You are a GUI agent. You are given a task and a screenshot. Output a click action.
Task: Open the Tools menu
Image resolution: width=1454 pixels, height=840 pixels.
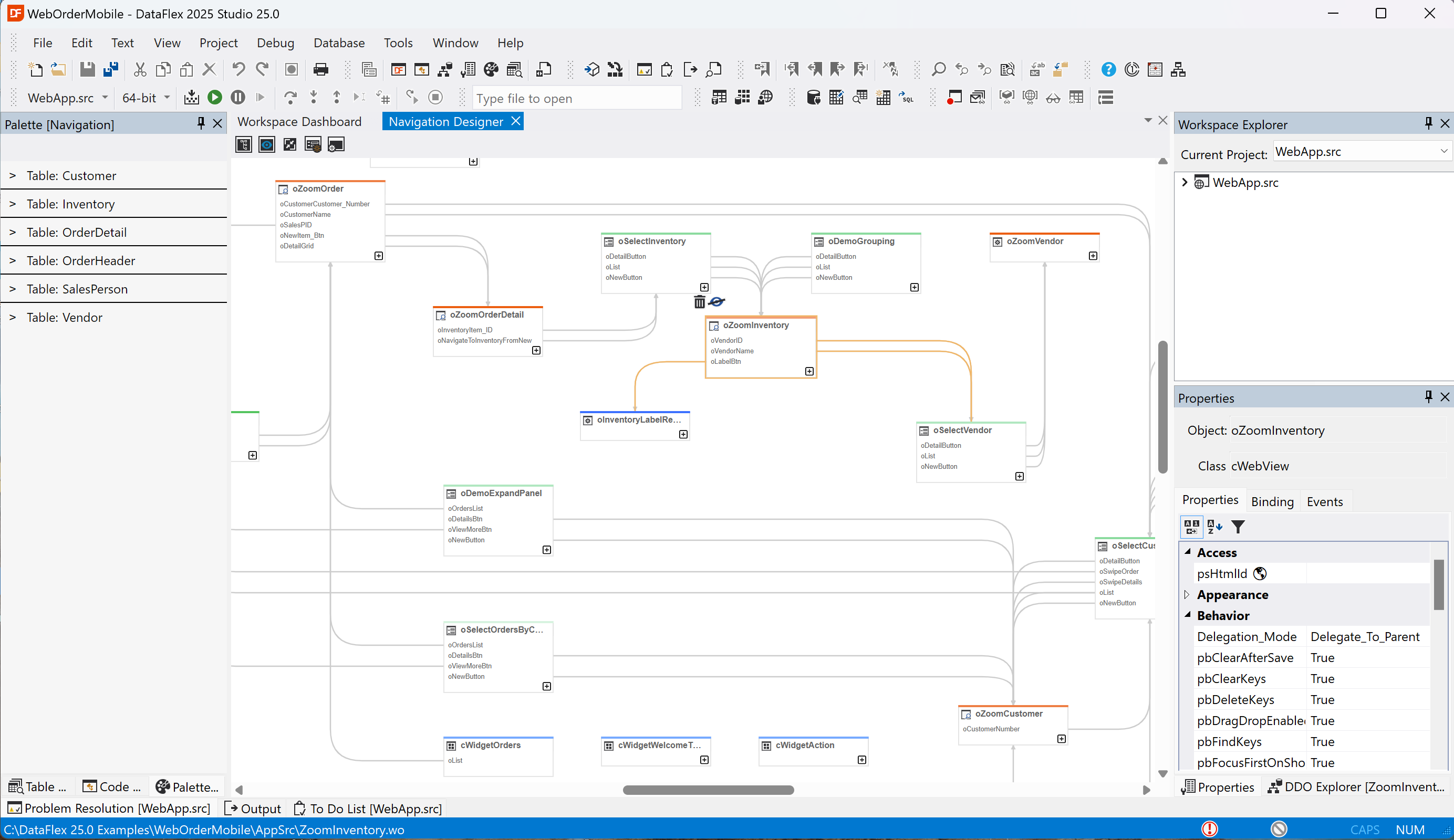click(398, 43)
